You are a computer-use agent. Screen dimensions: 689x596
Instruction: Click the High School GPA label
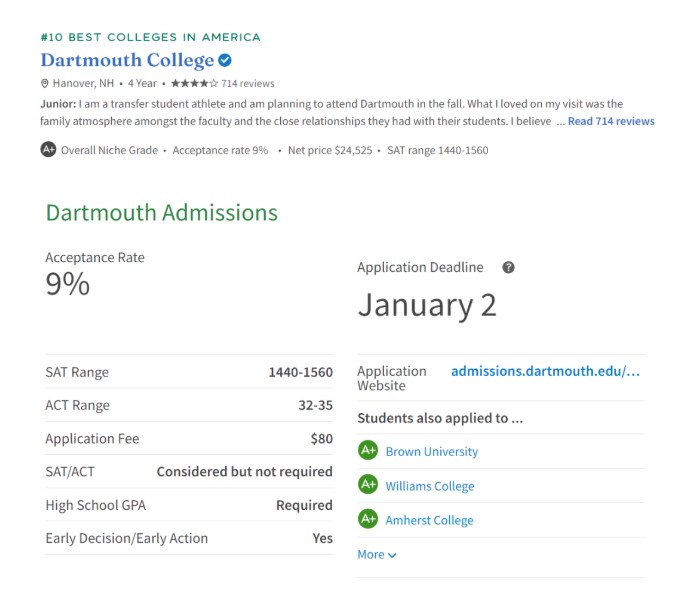coord(96,505)
